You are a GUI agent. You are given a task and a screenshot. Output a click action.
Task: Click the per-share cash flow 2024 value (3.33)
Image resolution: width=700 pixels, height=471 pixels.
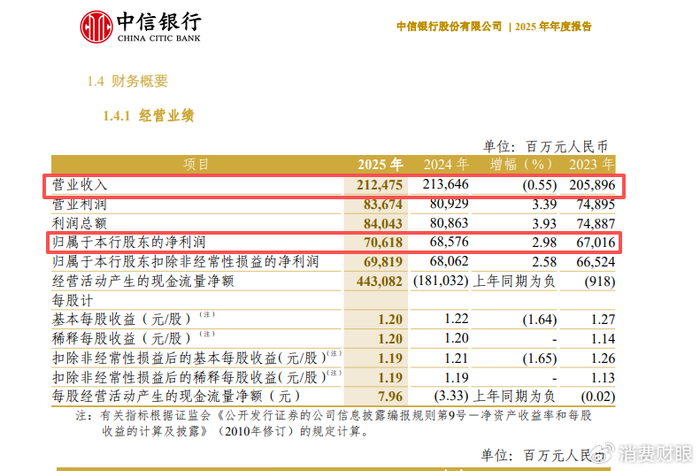(451, 396)
